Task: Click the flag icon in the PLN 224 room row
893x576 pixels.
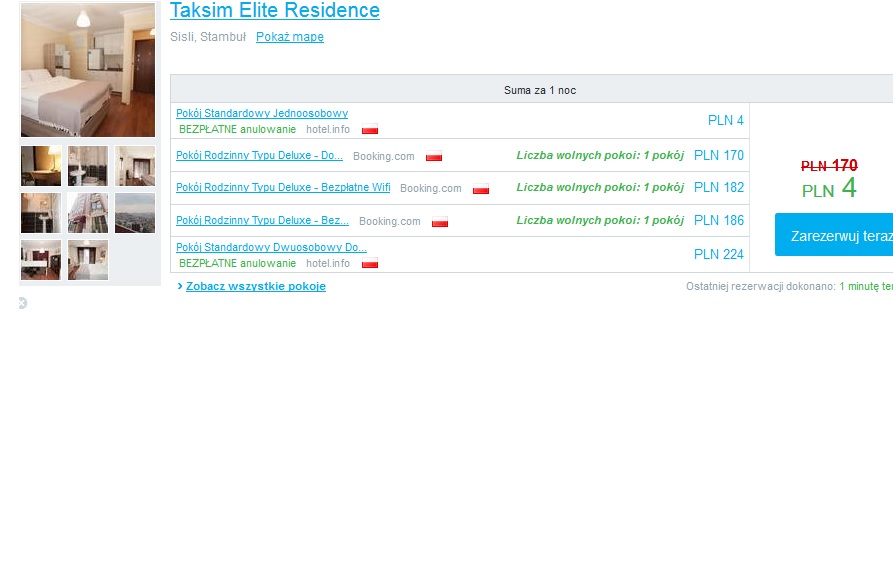Action: [370, 263]
